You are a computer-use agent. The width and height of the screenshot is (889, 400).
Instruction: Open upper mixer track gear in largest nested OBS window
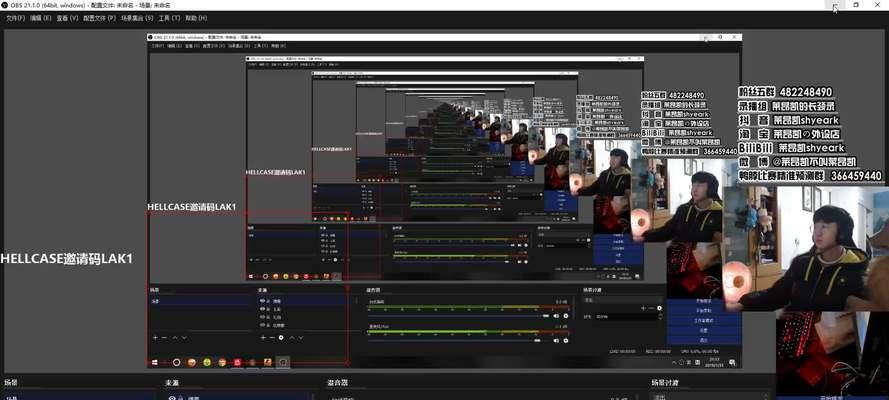coord(566,316)
